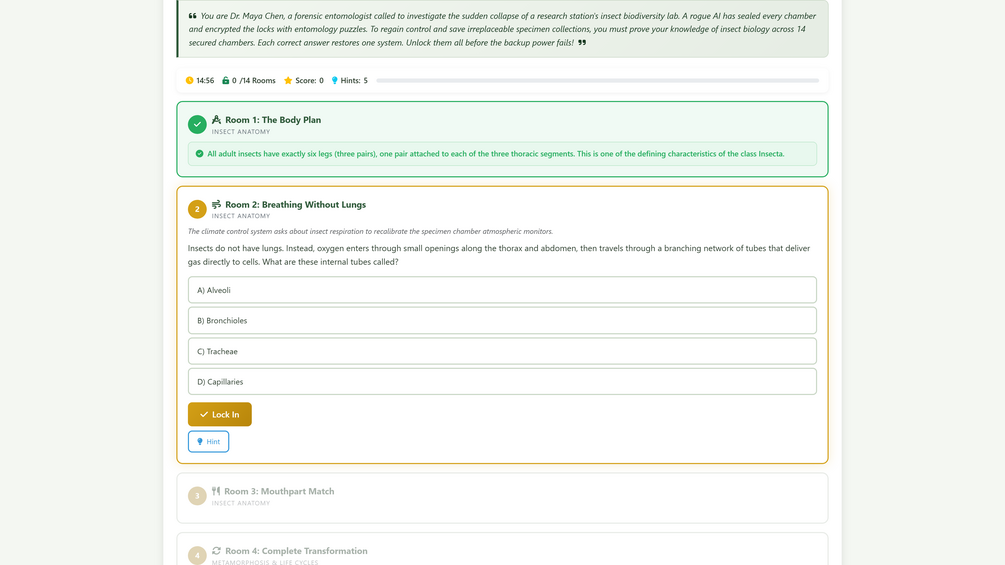Click the clock timer icon
Screen dimensions: 1005x565
[189, 81]
